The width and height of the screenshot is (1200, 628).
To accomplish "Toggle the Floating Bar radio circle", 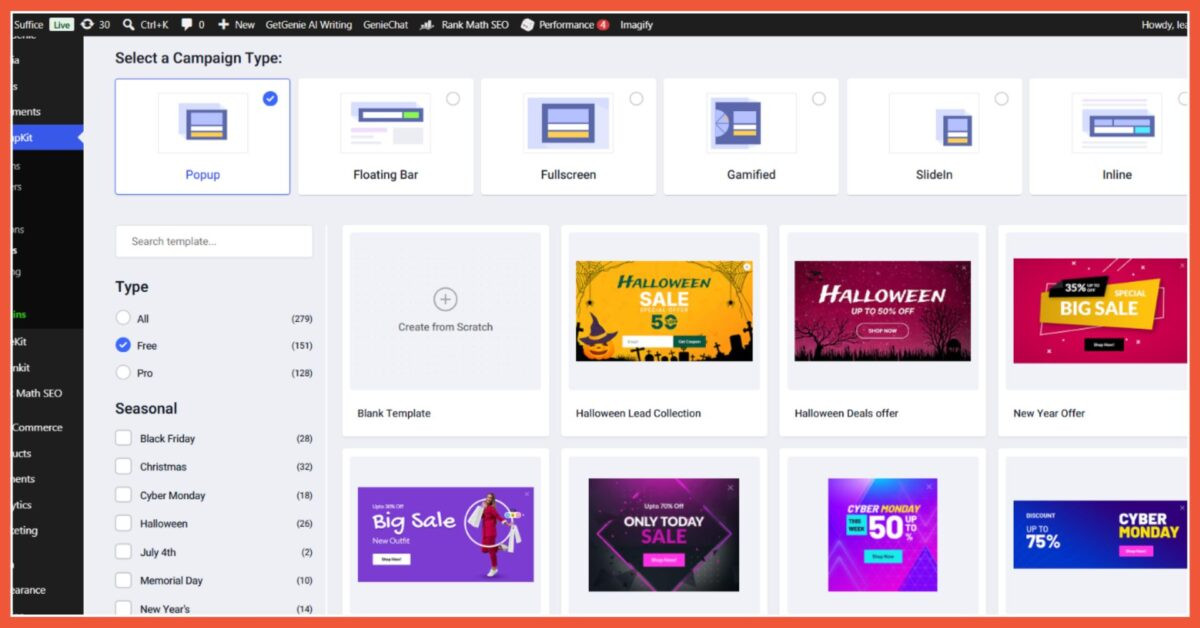I will (x=453, y=98).
